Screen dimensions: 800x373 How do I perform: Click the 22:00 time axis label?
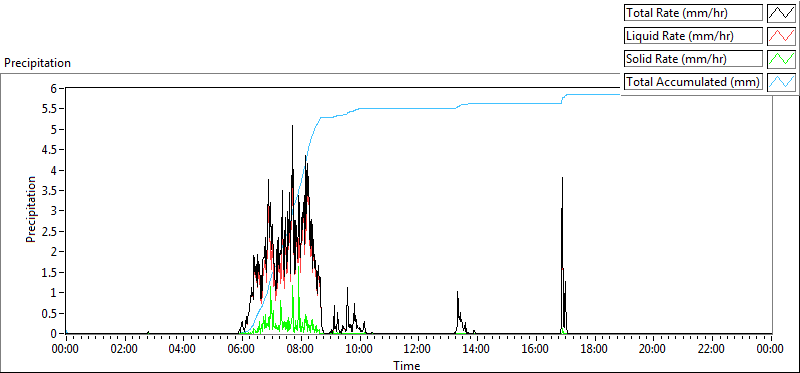(711, 349)
